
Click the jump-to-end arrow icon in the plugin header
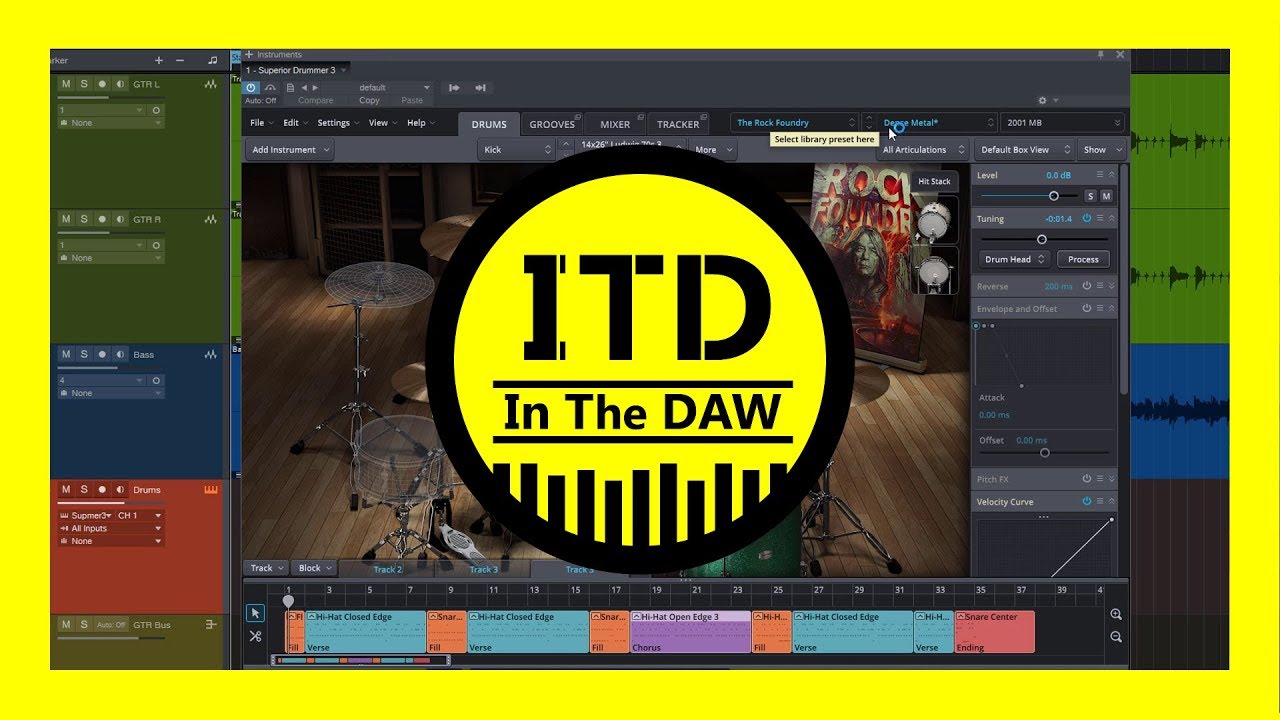tap(480, 88)
